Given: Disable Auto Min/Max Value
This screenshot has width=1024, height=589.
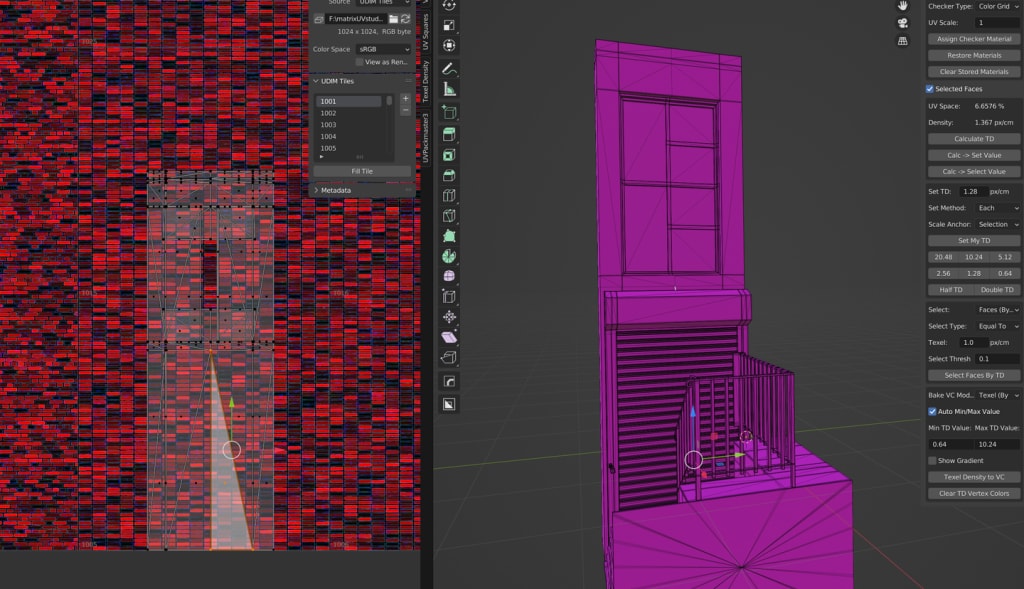Looking at the screenshot, I should pyautogui.click(x=932, y=411).
